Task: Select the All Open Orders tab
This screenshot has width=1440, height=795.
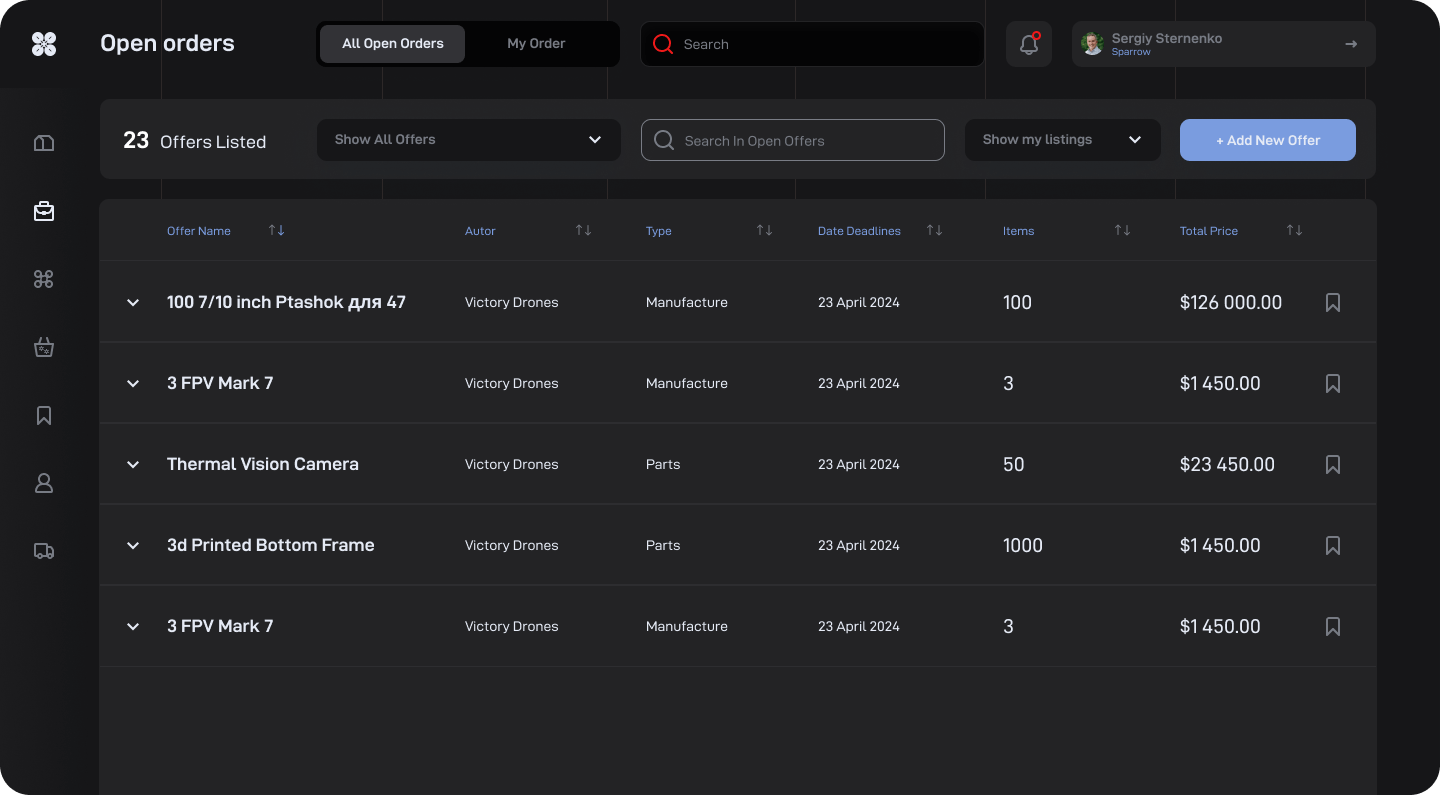Action: (x=392, y=44)
